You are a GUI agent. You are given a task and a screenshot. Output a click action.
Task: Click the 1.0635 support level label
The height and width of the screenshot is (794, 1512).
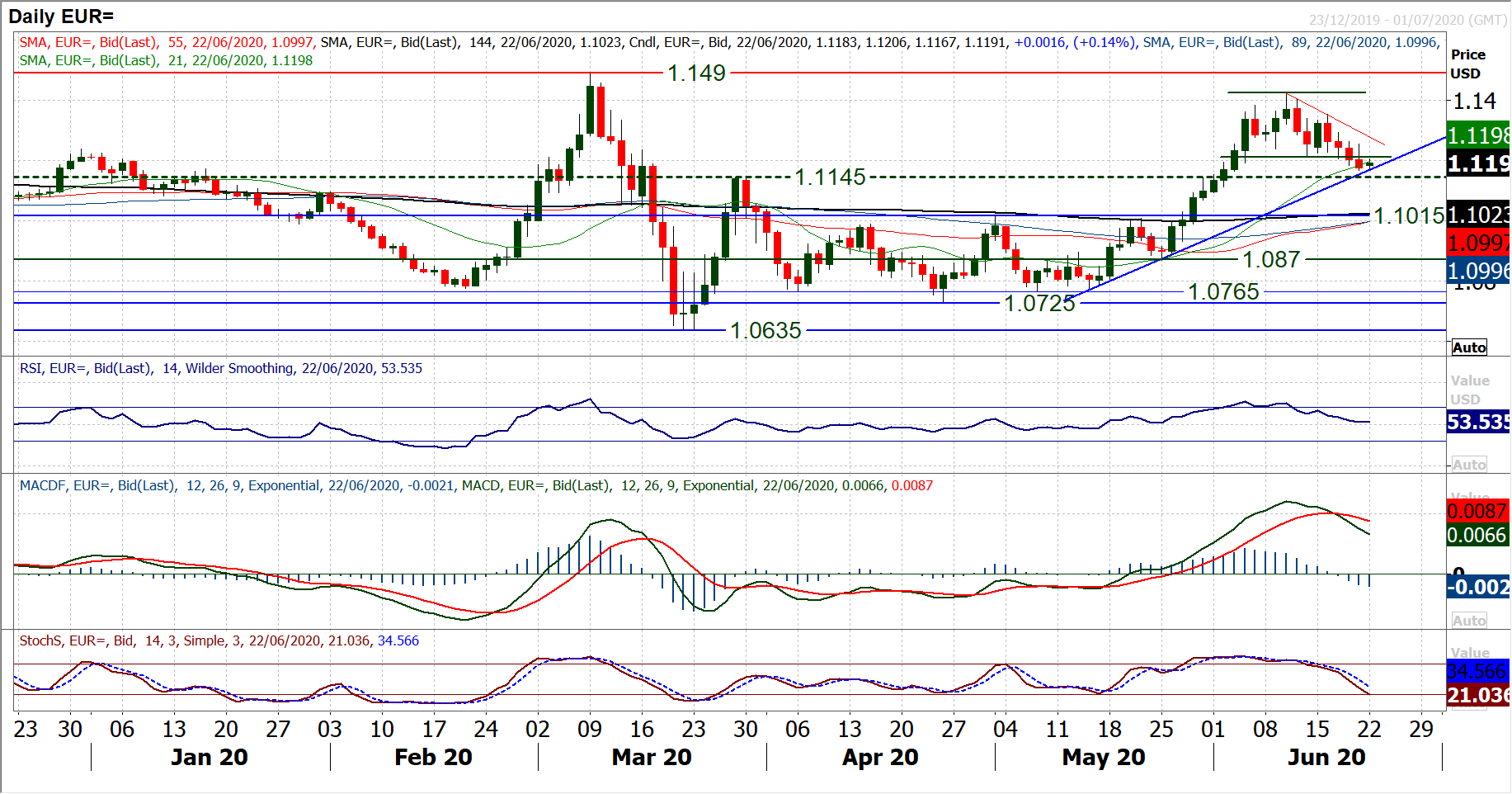coord(765,331)
